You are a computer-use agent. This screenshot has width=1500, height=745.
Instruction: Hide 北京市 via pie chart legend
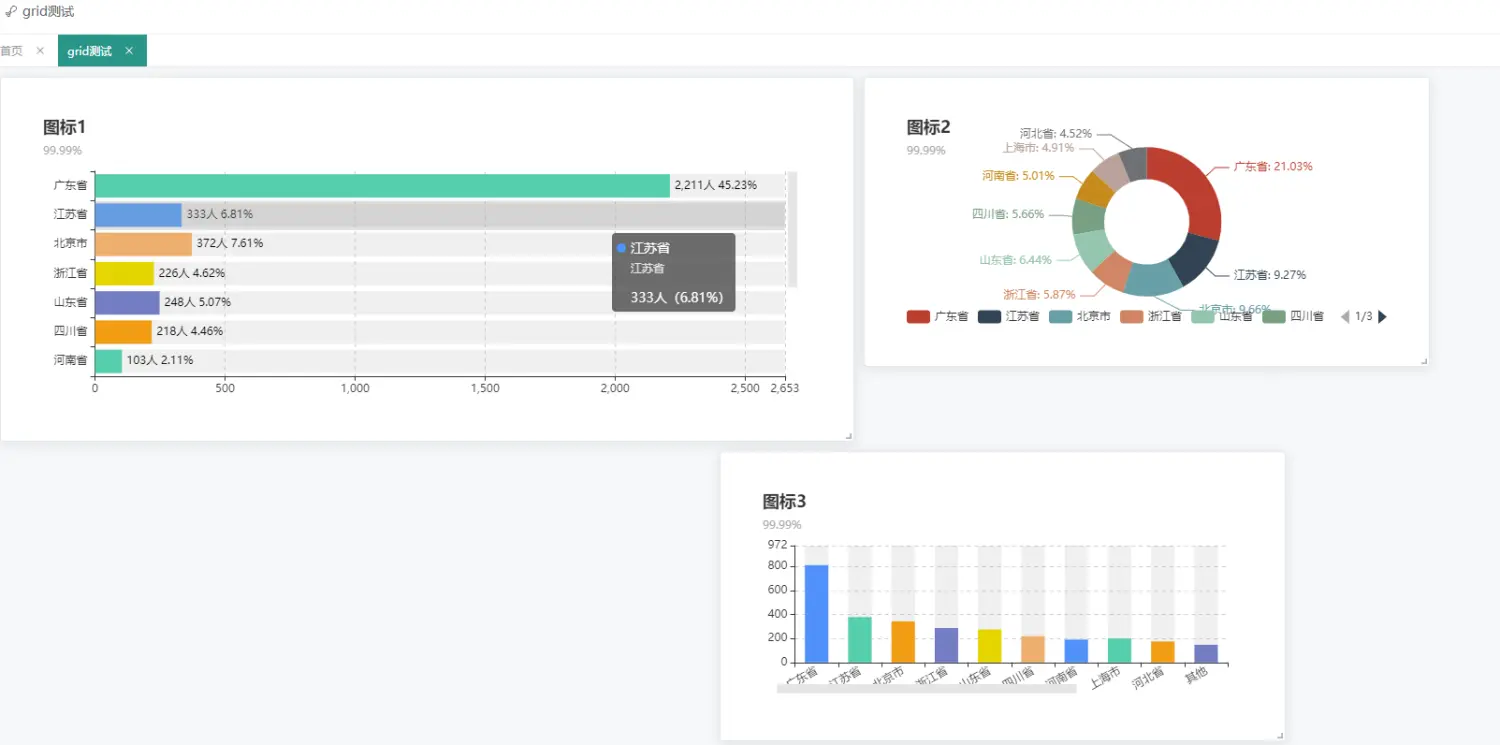pos(1080,317)
